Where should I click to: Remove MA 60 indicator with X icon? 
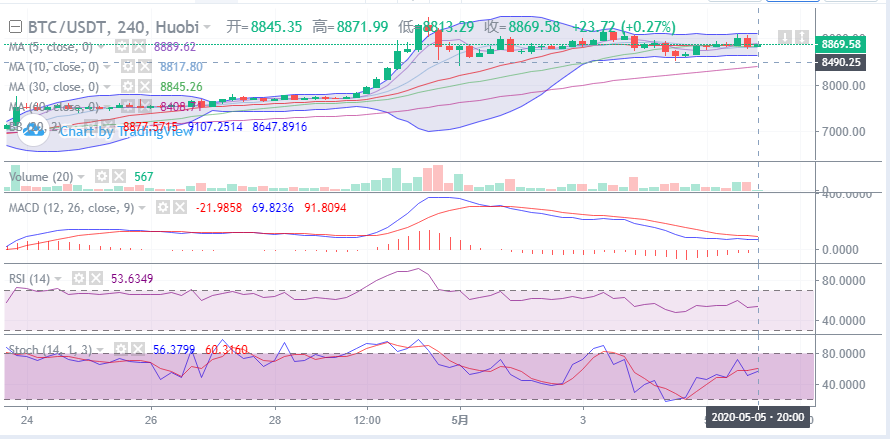145,106
